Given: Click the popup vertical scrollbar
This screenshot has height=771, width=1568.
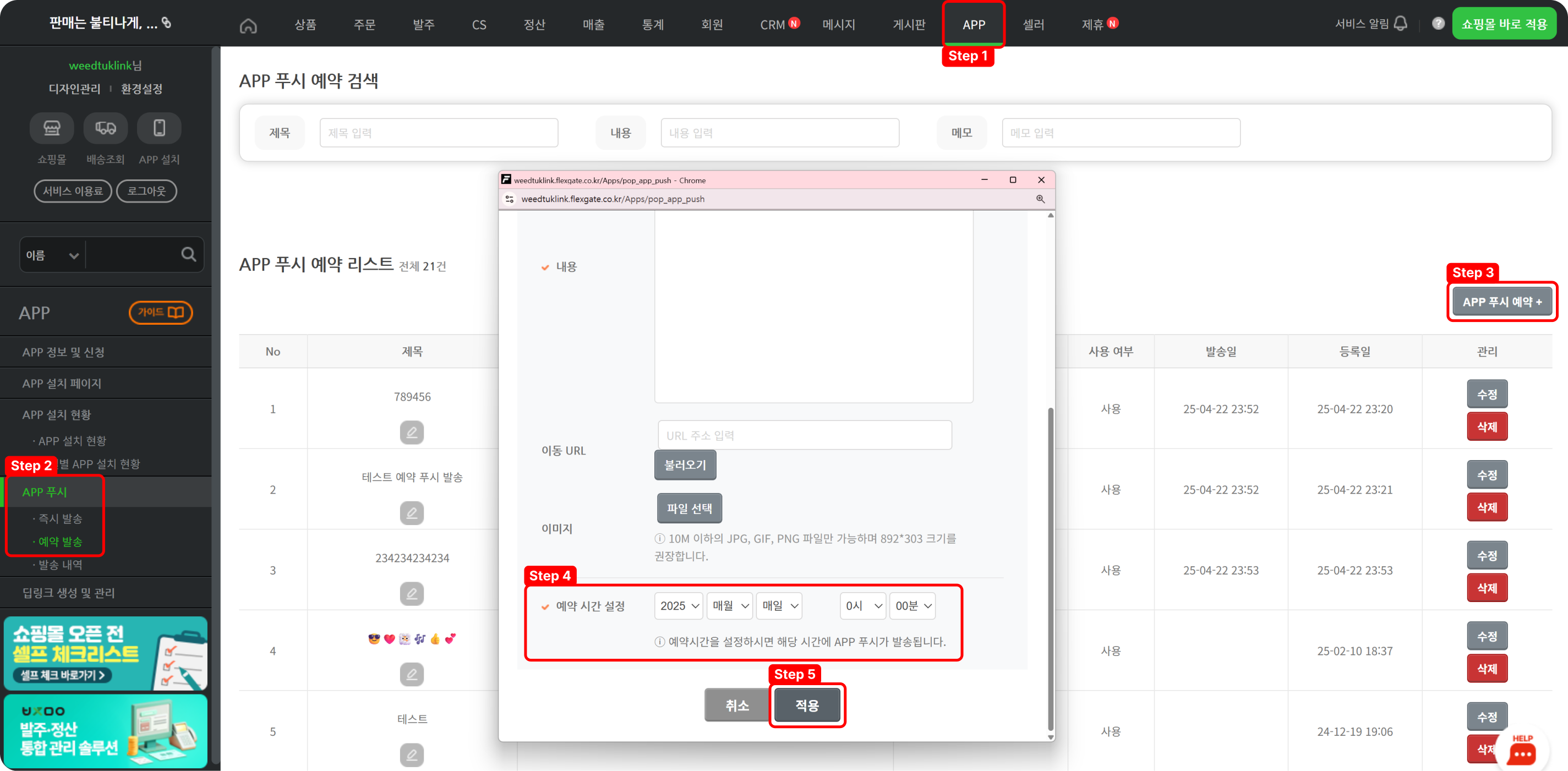Looking at the screenshot, I should point(1051,569).
